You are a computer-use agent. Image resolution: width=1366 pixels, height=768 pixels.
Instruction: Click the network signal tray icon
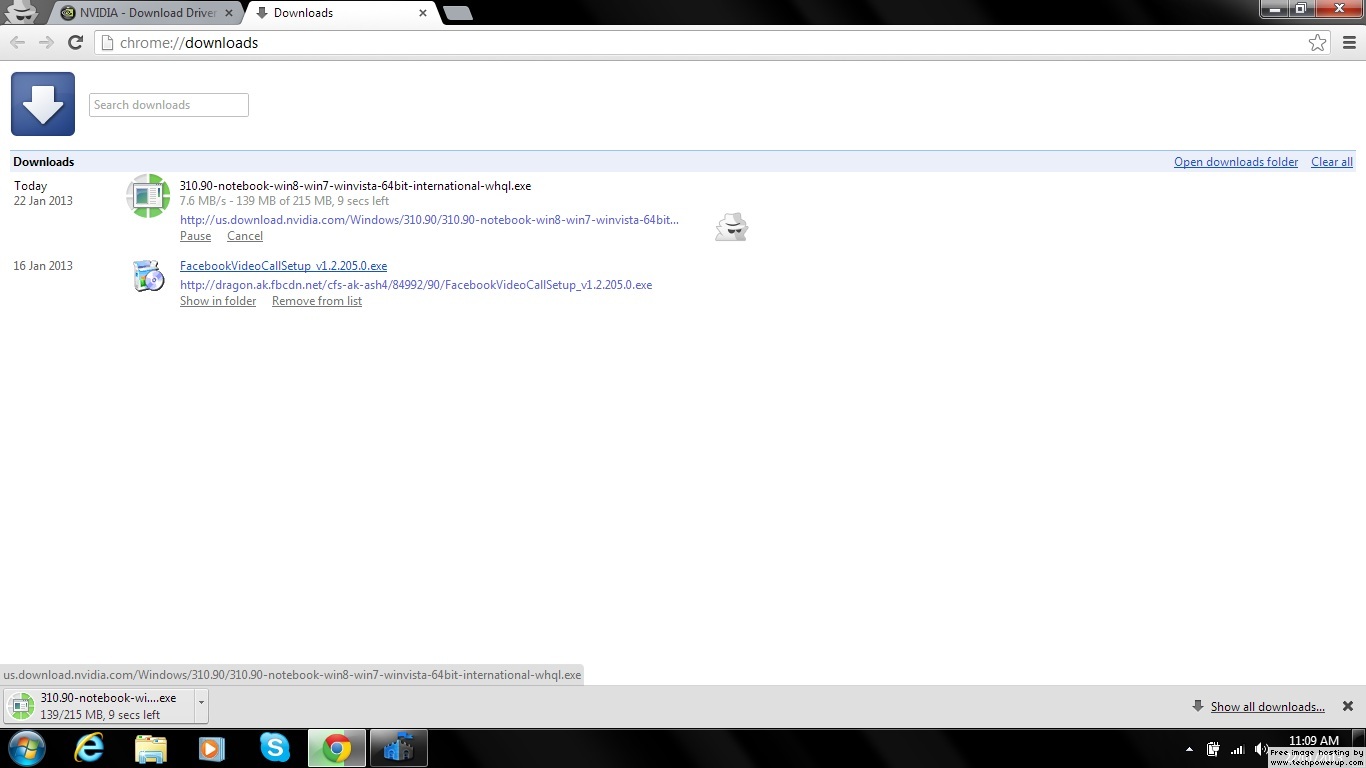click(x=1237, y=749)
